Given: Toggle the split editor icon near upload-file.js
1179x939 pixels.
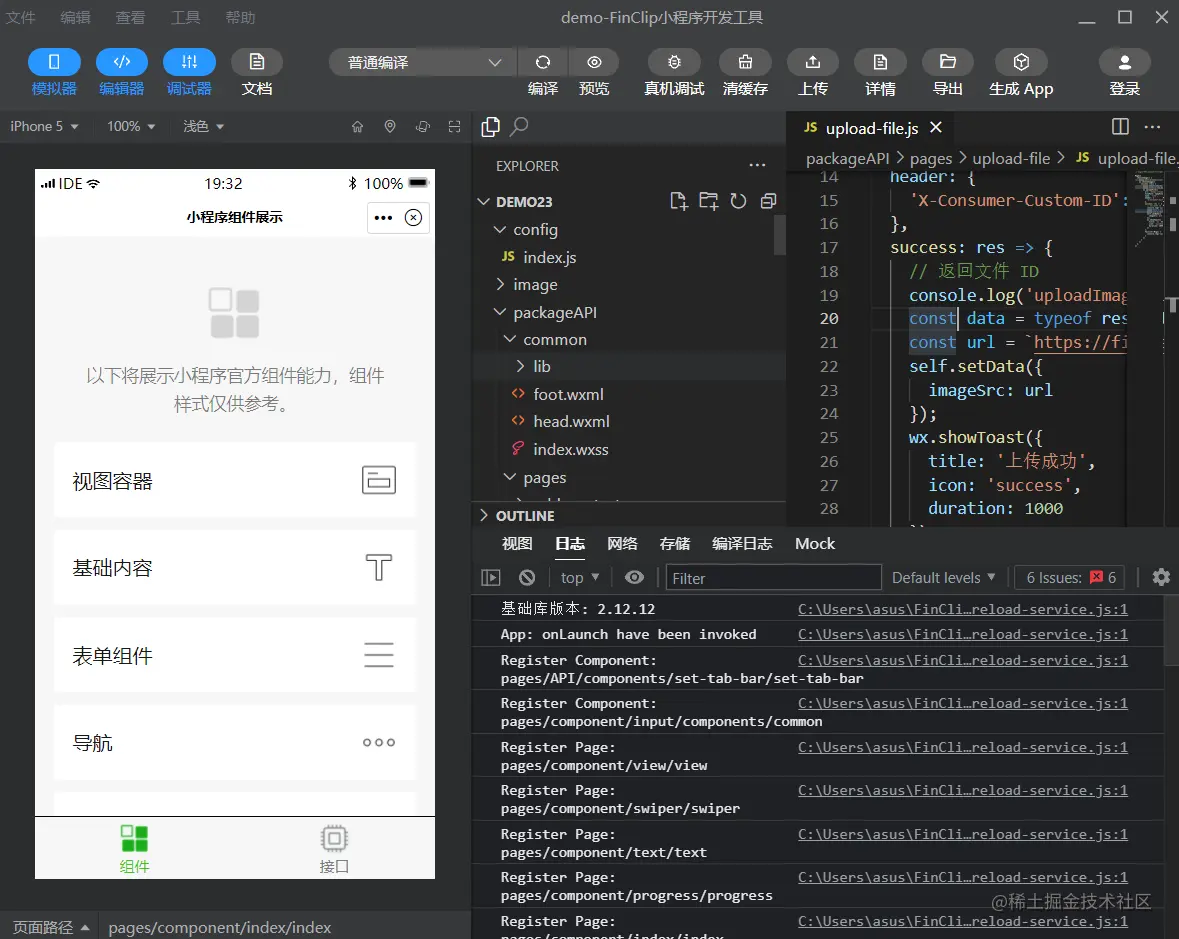Looking at the screenshot, I should point(1118,126).
